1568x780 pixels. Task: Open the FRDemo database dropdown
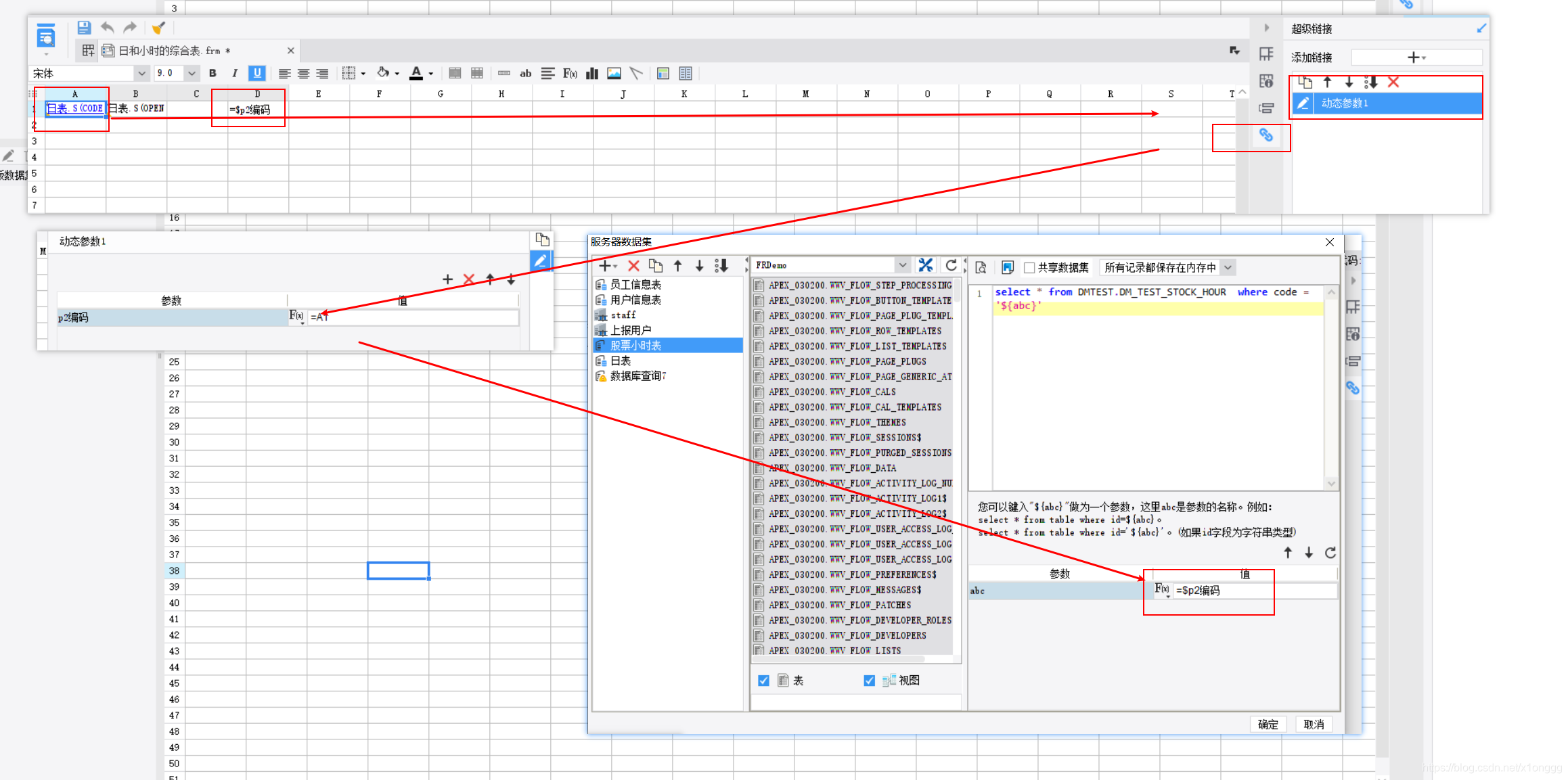[x=902, y=265]
